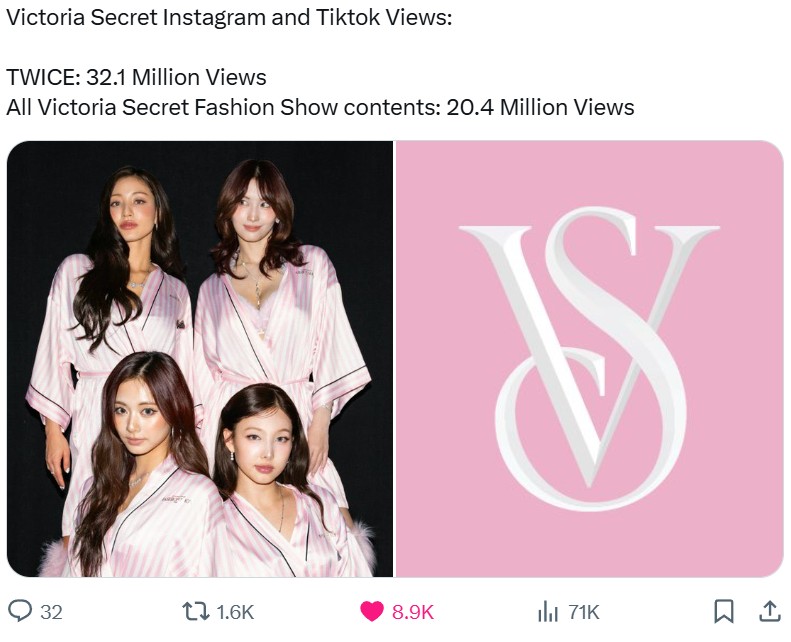This screenshot has width=791, height=642.
Task: Click the 32 replies count
Action: [x=51, y=612]
